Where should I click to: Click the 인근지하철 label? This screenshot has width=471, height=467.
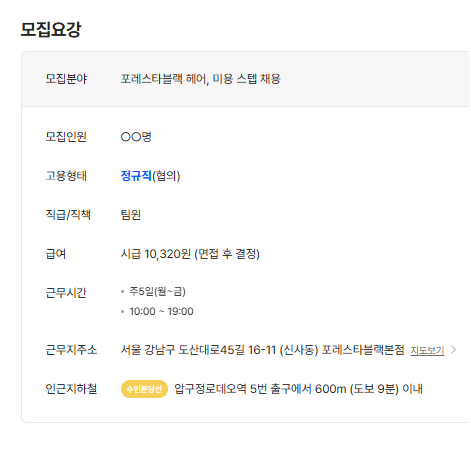[71, 389]
